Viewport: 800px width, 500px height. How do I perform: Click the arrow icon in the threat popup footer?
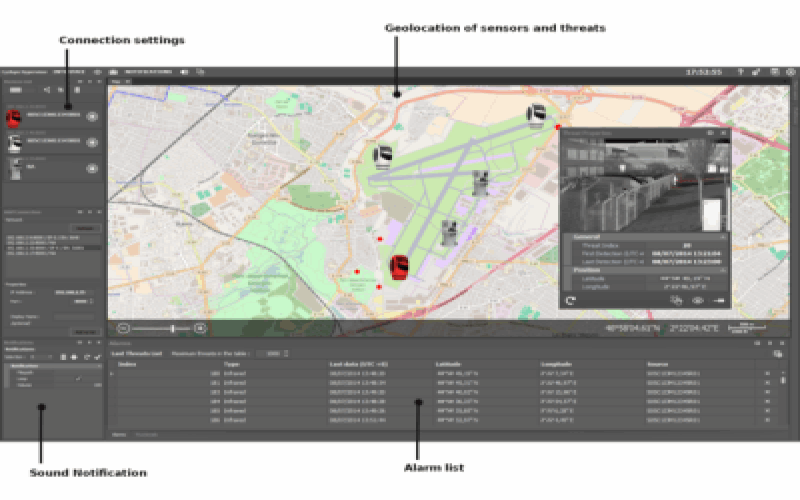(x=718, y=301)
